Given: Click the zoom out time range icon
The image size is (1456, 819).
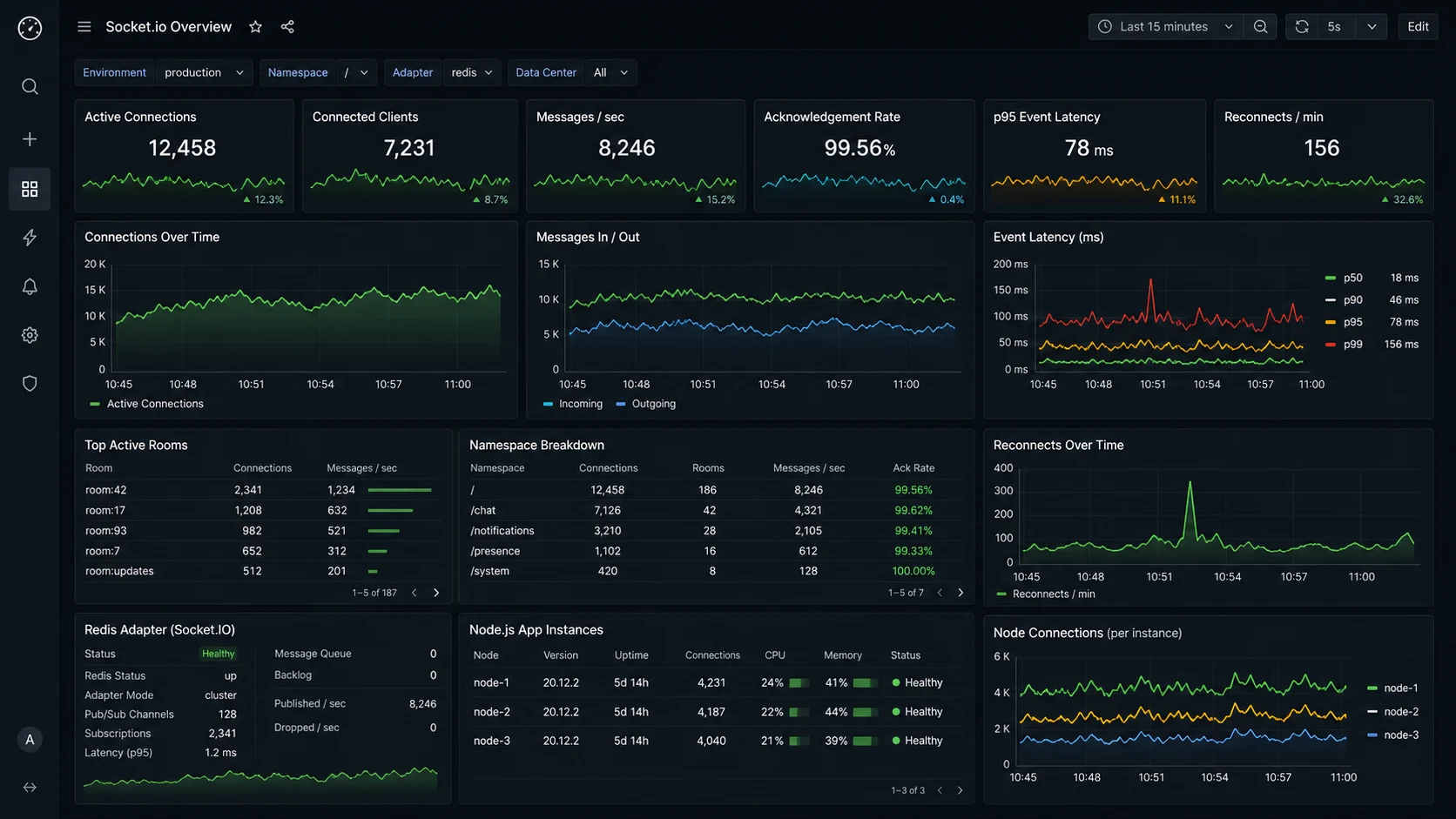Looking at the screenshot, I should click(1260, 27).
